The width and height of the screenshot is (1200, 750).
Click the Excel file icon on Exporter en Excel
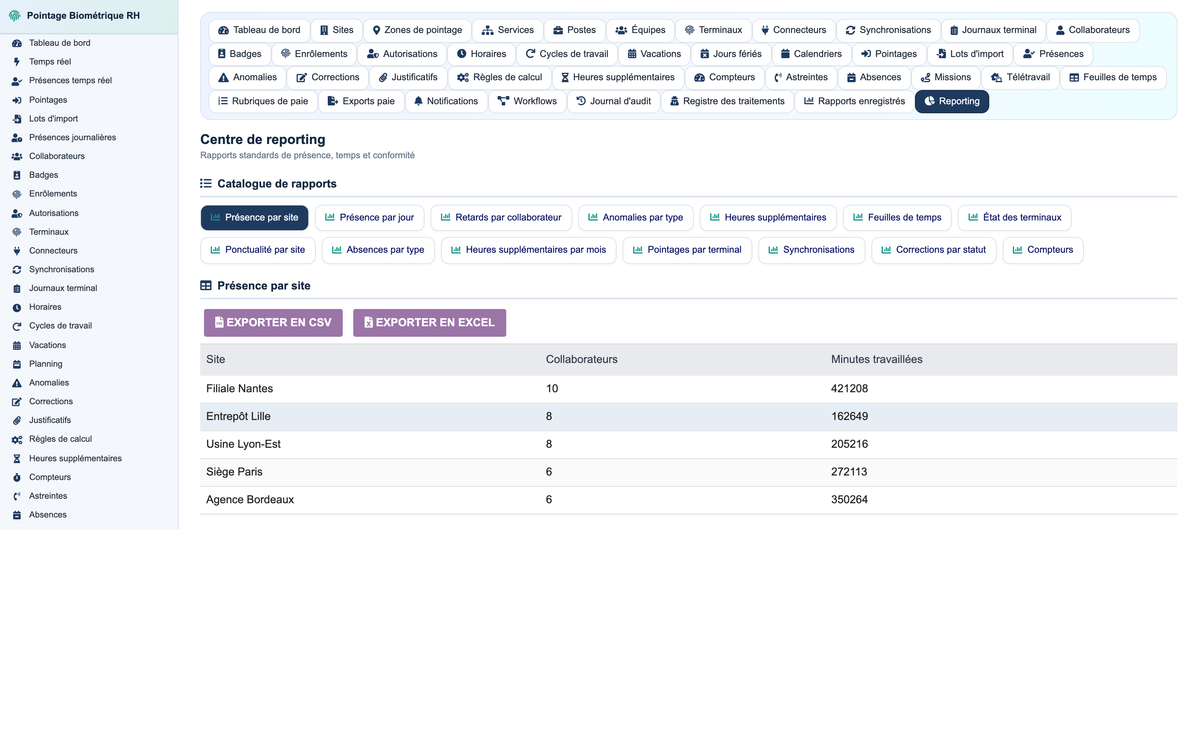point(368,323)
